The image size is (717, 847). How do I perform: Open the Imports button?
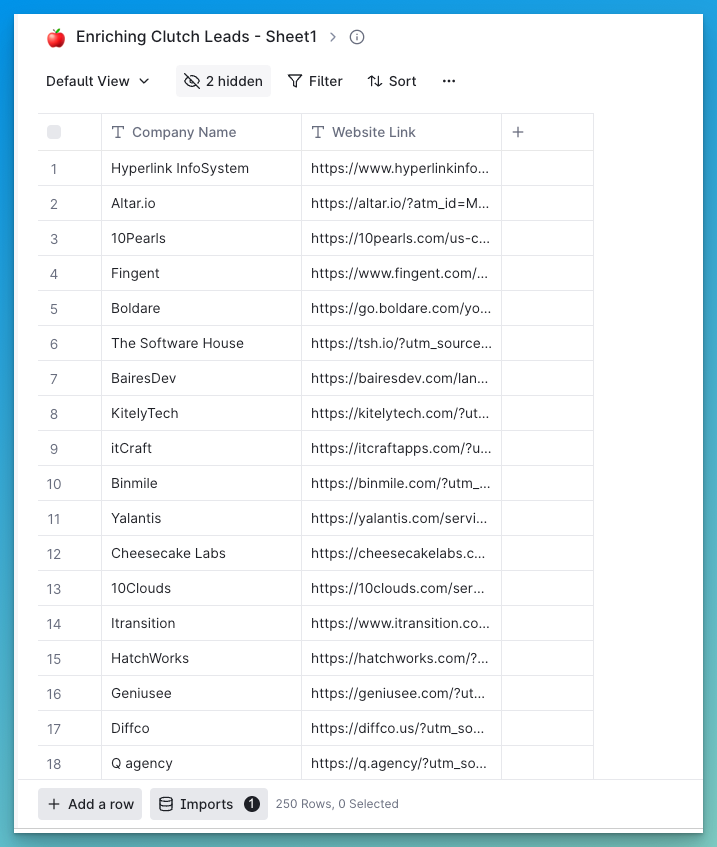pos(209,804)
